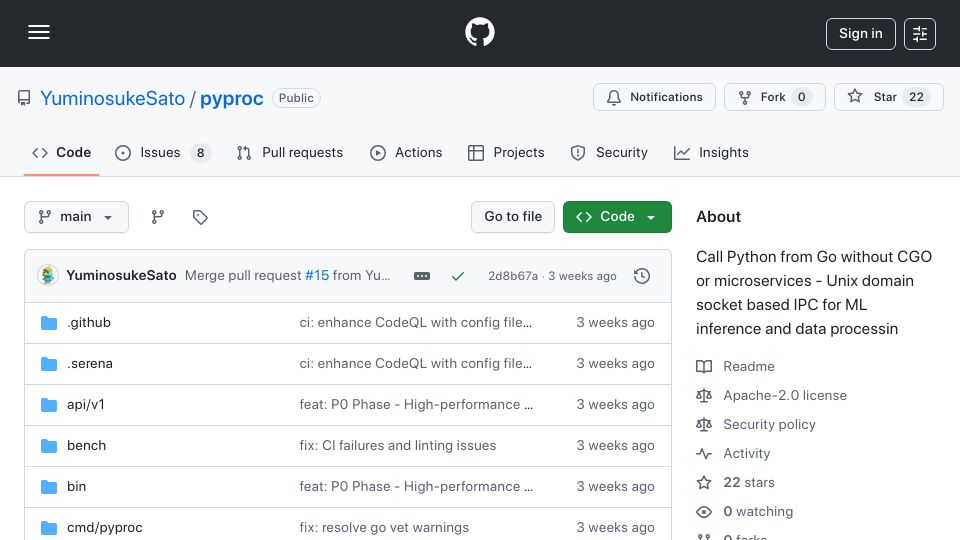The height and width of the screenshot is (540, 960).
Task: Click the Notifications bell button
Action: 654,97
